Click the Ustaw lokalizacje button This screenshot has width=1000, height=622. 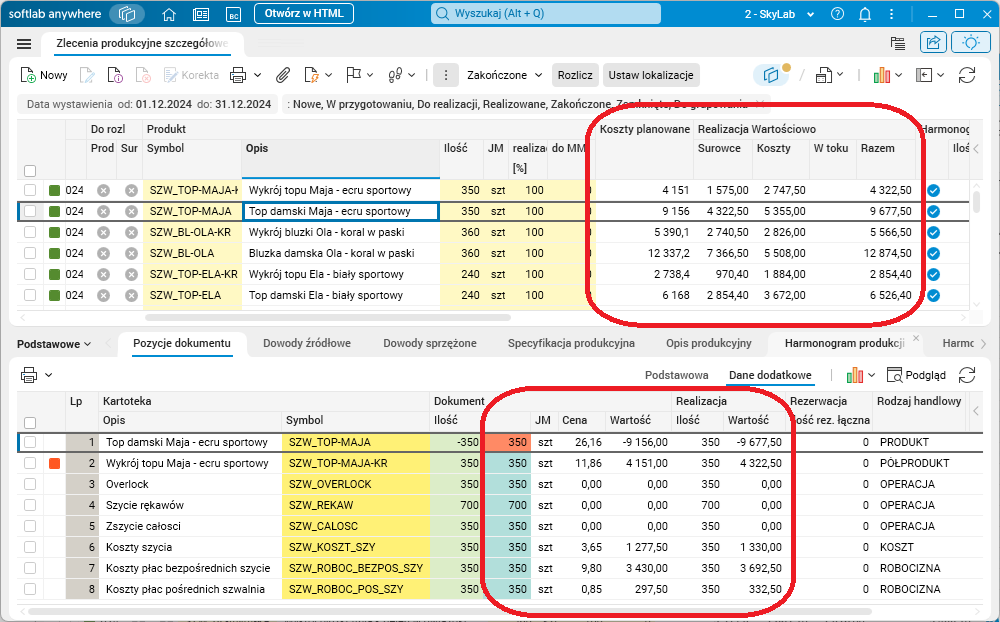[x=651, y=75]
